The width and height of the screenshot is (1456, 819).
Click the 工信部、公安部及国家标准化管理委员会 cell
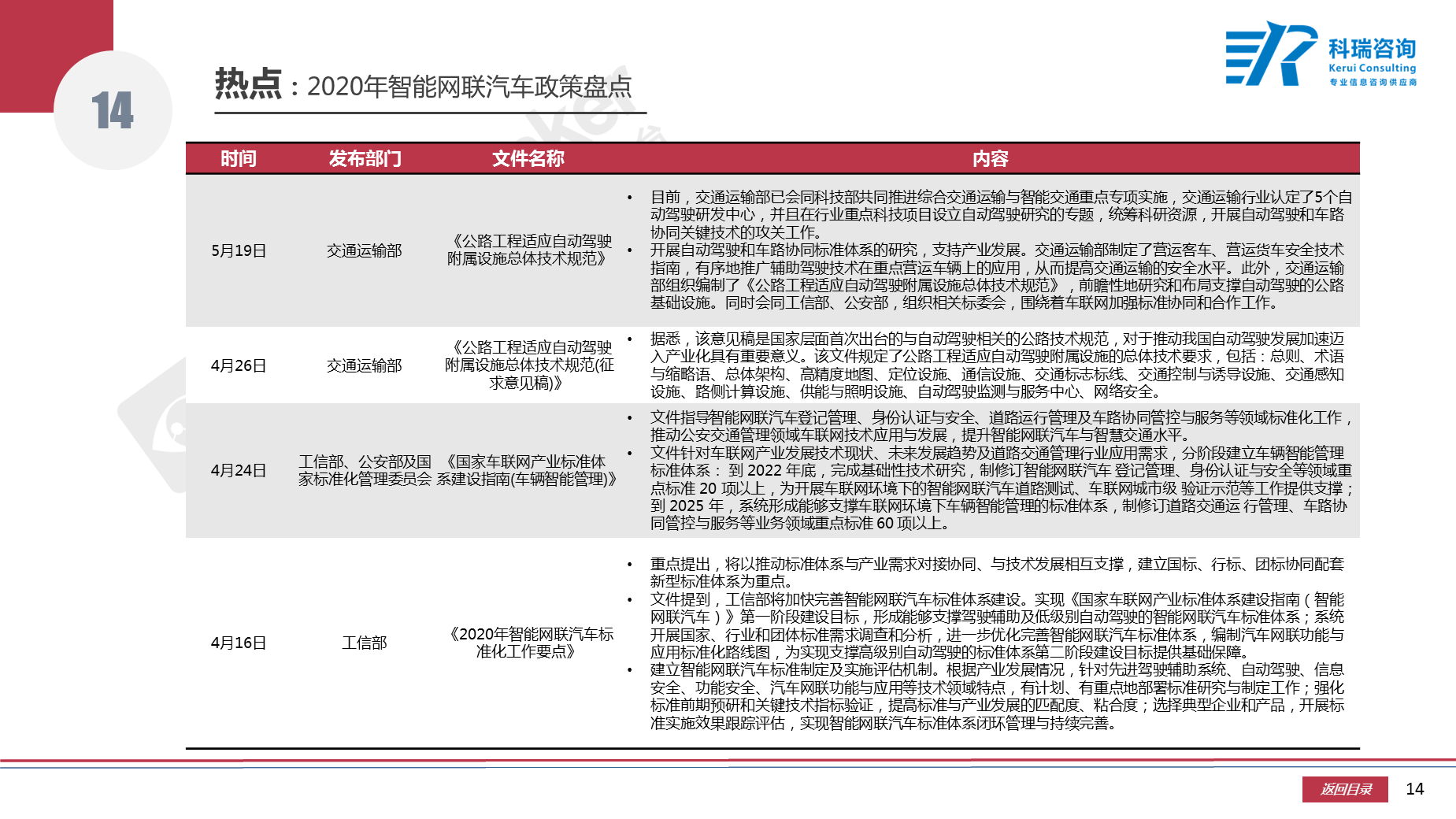[365, 470]
